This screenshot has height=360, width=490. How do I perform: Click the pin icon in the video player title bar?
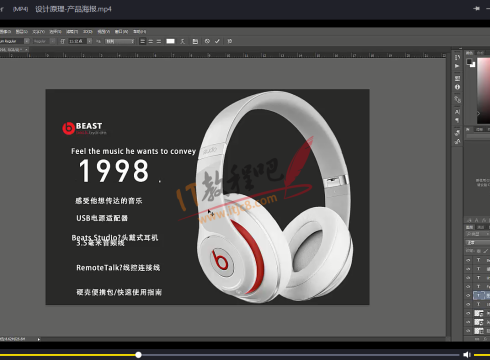(477, 8)
